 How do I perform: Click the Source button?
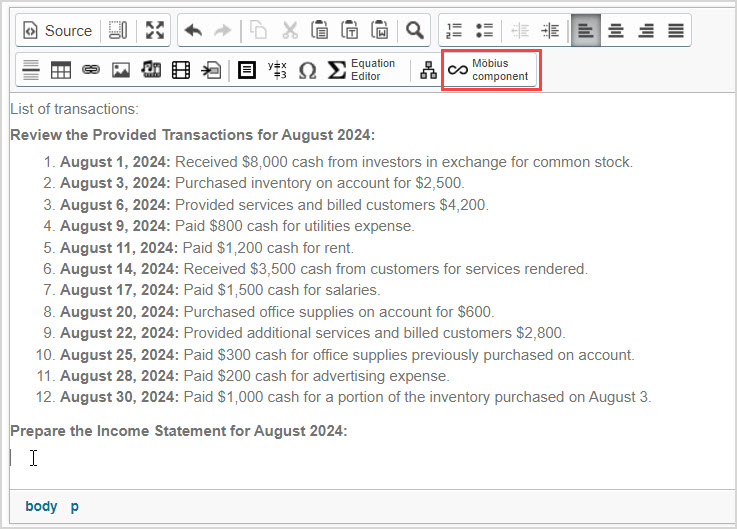coord(58,31)
